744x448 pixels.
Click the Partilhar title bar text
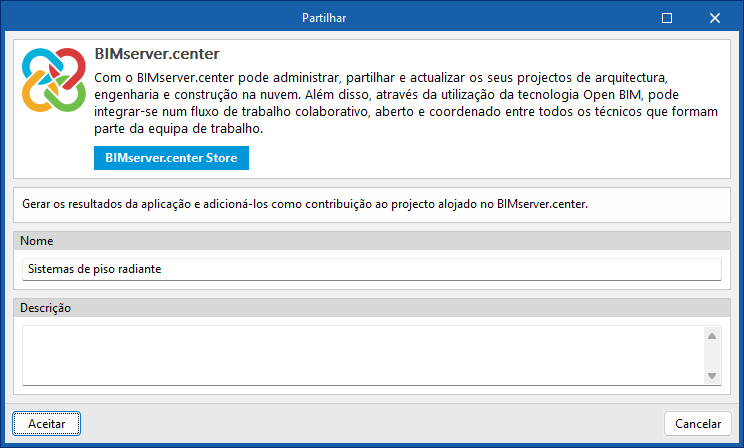click(324, 17)
